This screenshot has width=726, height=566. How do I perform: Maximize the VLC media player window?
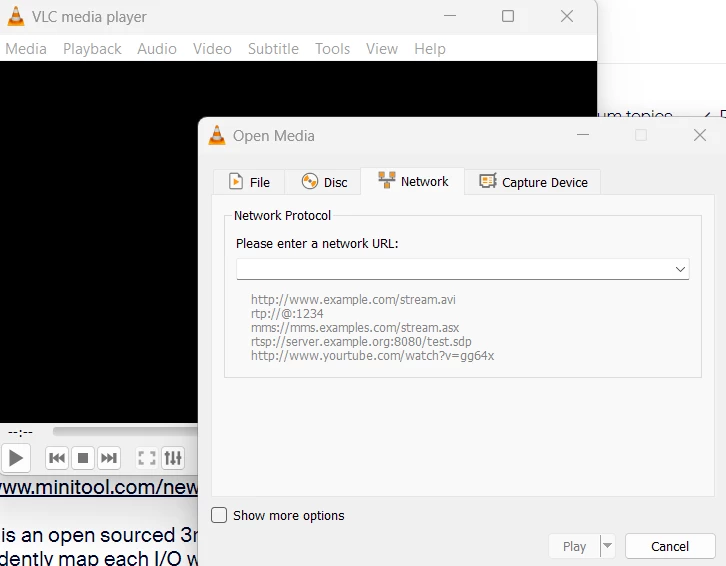pyautogui.click(x=508, y=16)
